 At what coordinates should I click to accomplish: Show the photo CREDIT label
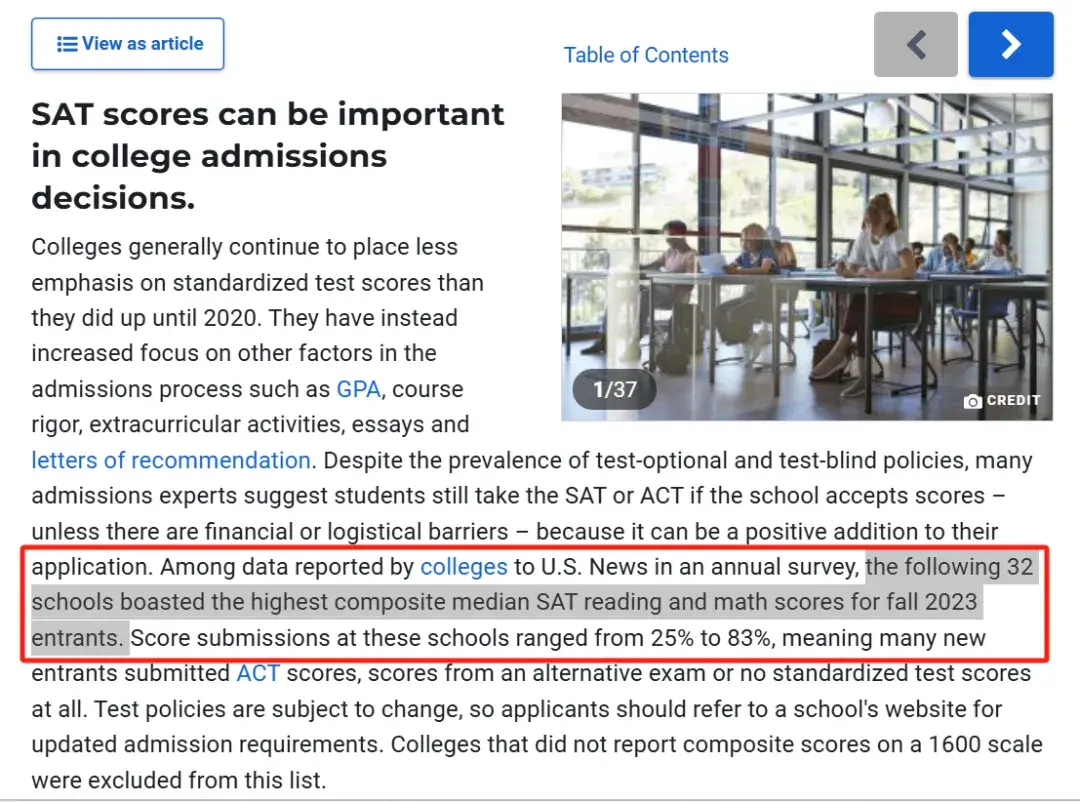[1013, 400]
